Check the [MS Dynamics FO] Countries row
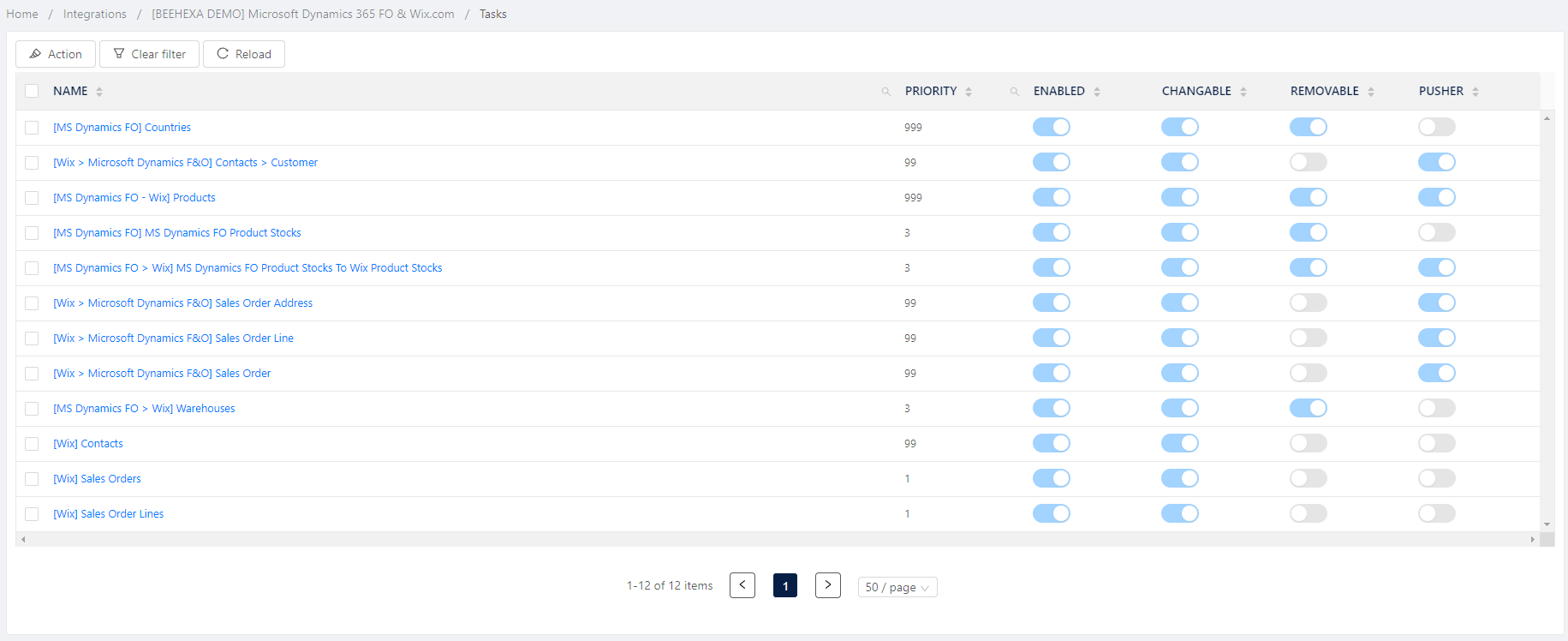Image resolution: width=1568 pixels, height=641 pixels. click(32, 128)
